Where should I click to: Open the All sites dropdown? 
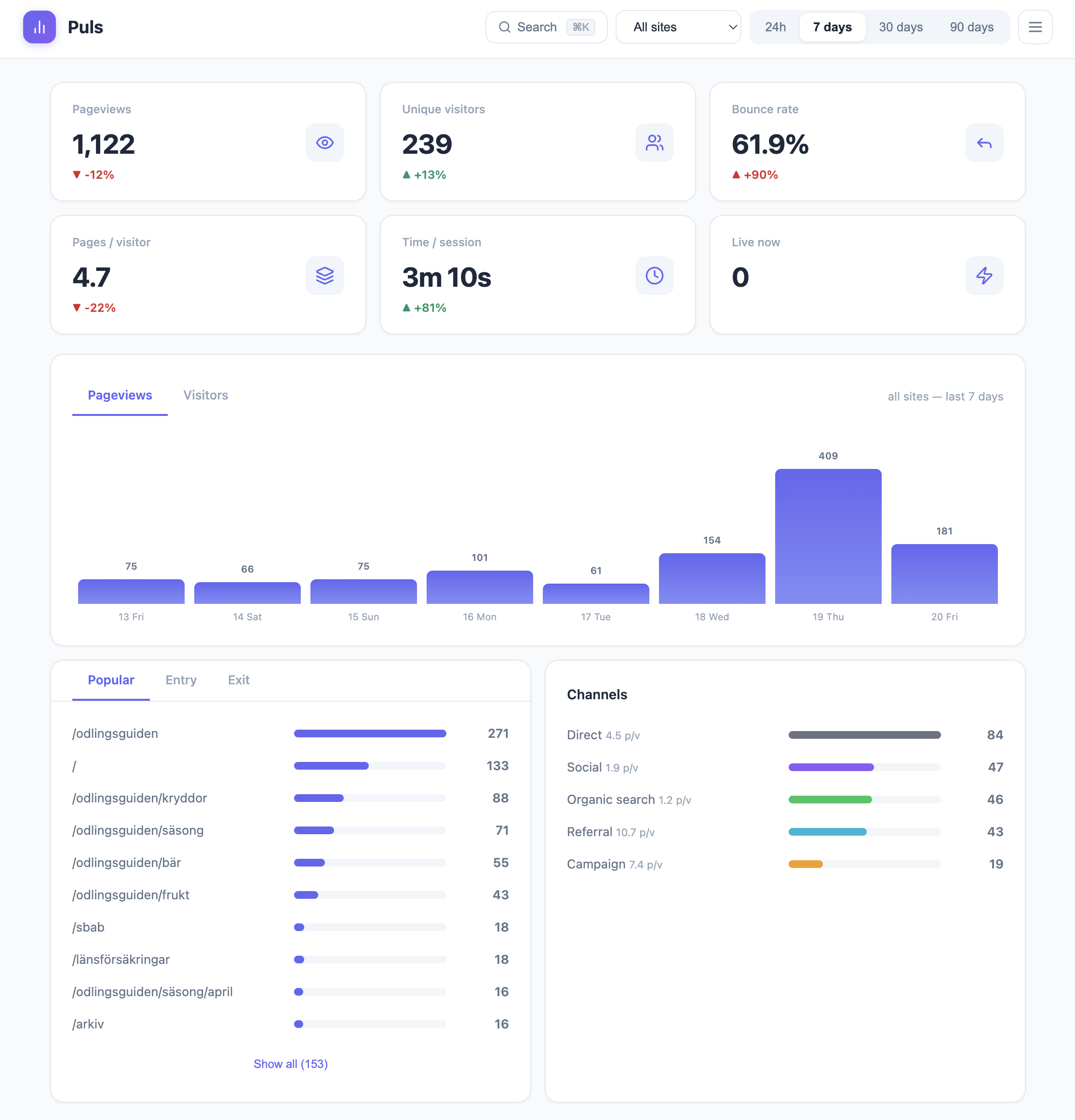pyautogui.click(x=678, y=27)
